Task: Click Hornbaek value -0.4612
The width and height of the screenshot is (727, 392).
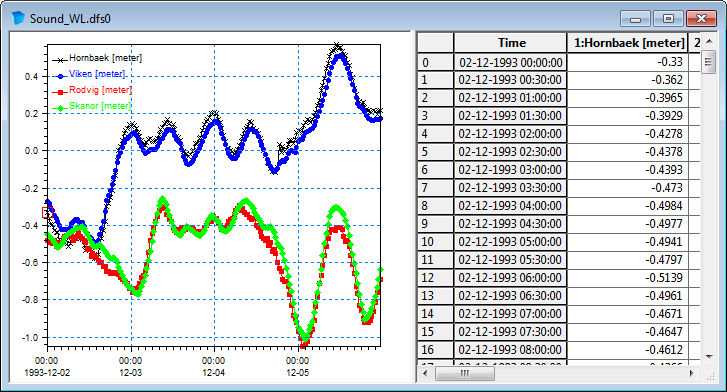Action: pos(628,350)
